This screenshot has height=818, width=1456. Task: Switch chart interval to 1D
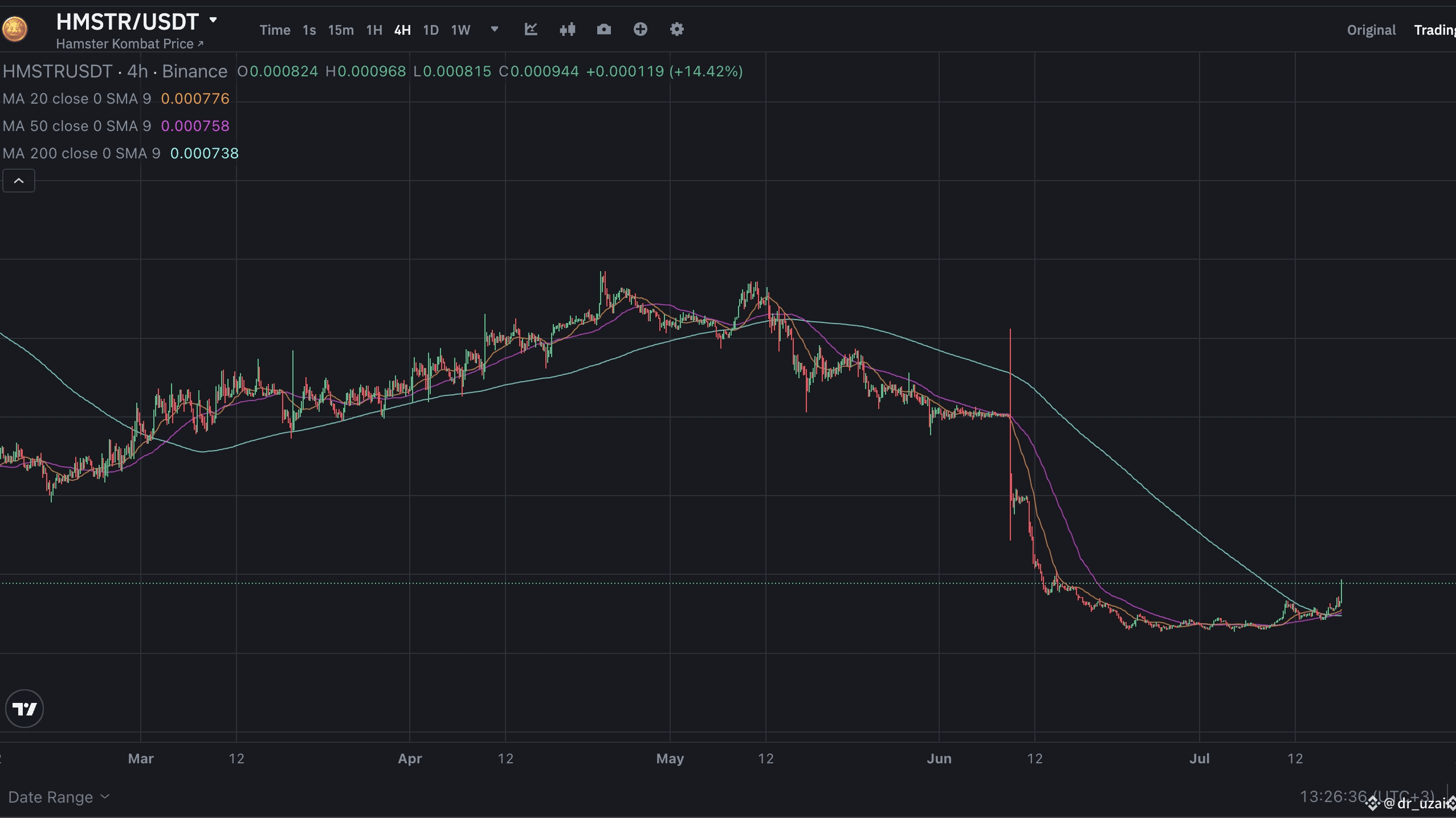pyautogui.click(x=430, y=30)
